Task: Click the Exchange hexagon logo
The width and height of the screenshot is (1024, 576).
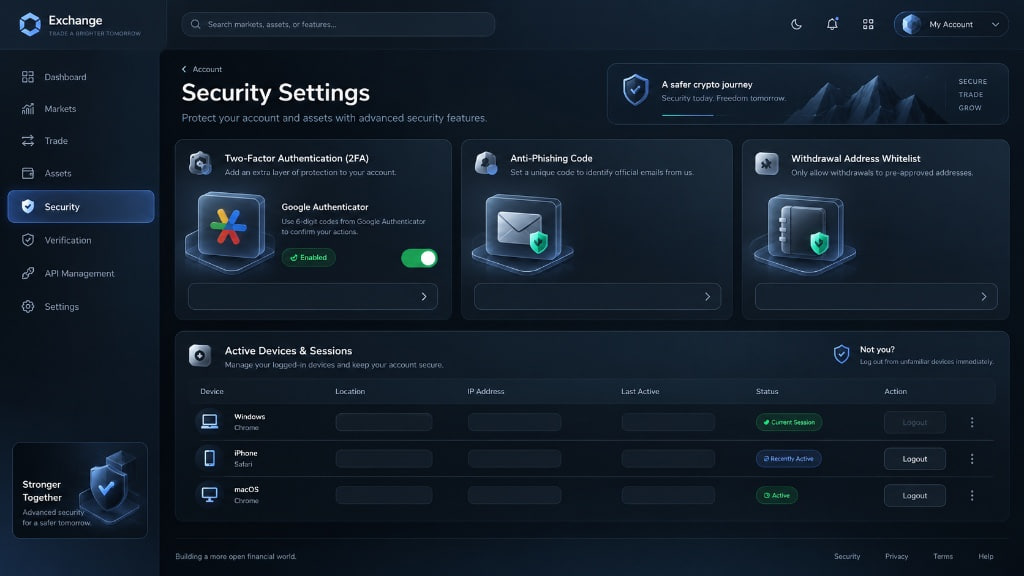Action: (30, 24)
